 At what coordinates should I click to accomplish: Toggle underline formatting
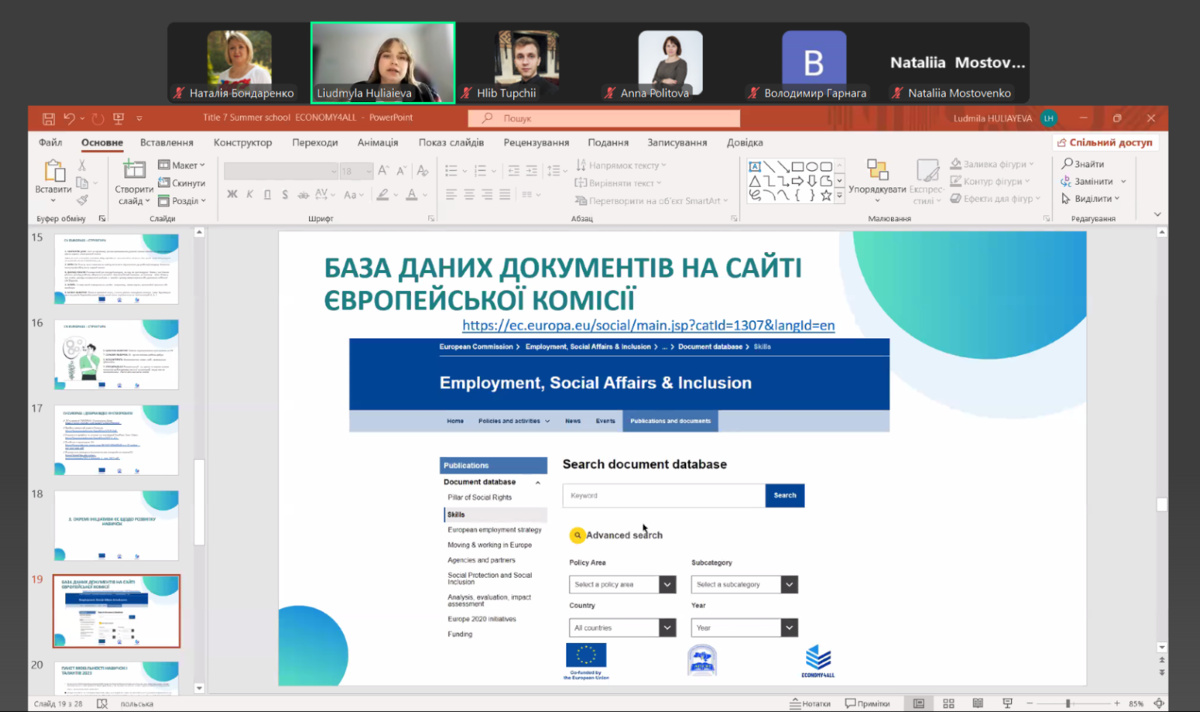(268, 194)
